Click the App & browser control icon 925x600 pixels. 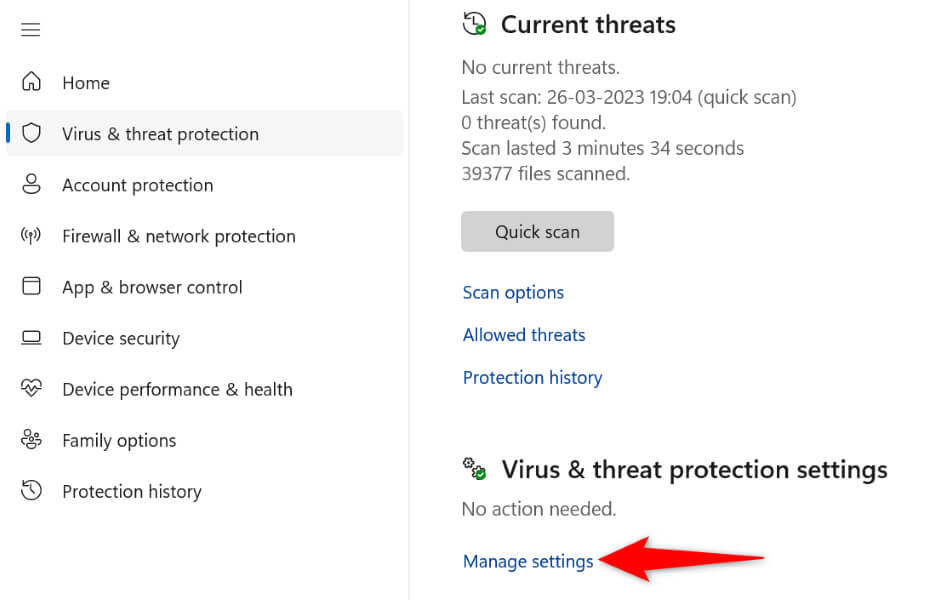[x=32, y=287]
